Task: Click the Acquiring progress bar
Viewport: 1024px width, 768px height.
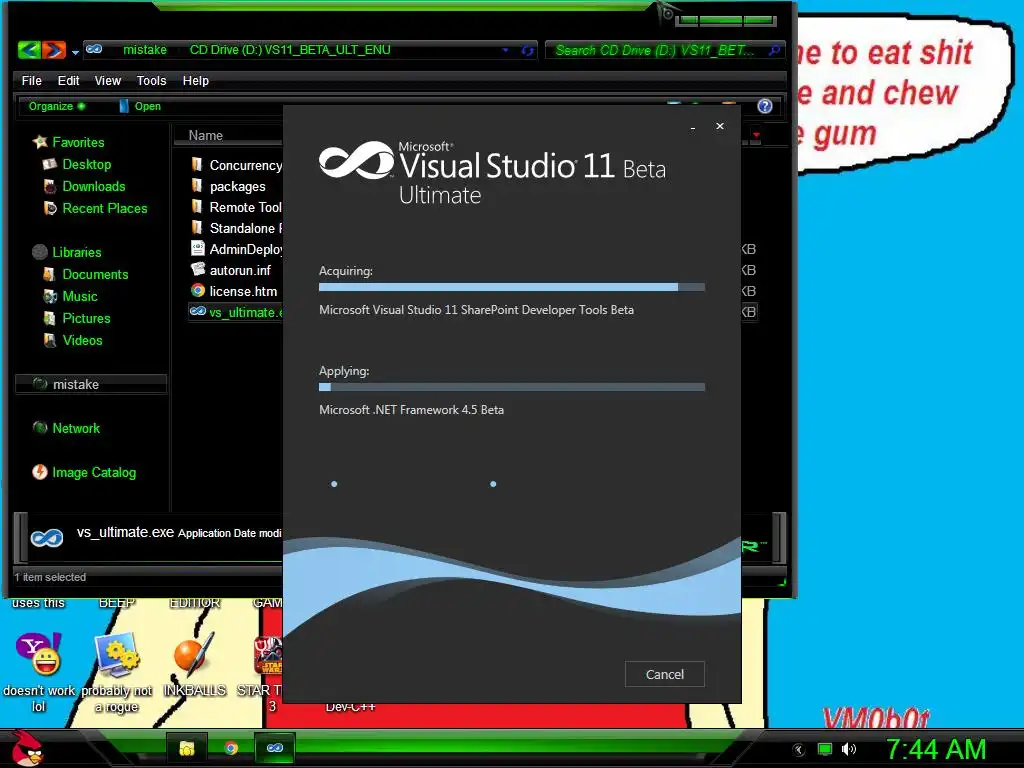Action: (511, 287)
